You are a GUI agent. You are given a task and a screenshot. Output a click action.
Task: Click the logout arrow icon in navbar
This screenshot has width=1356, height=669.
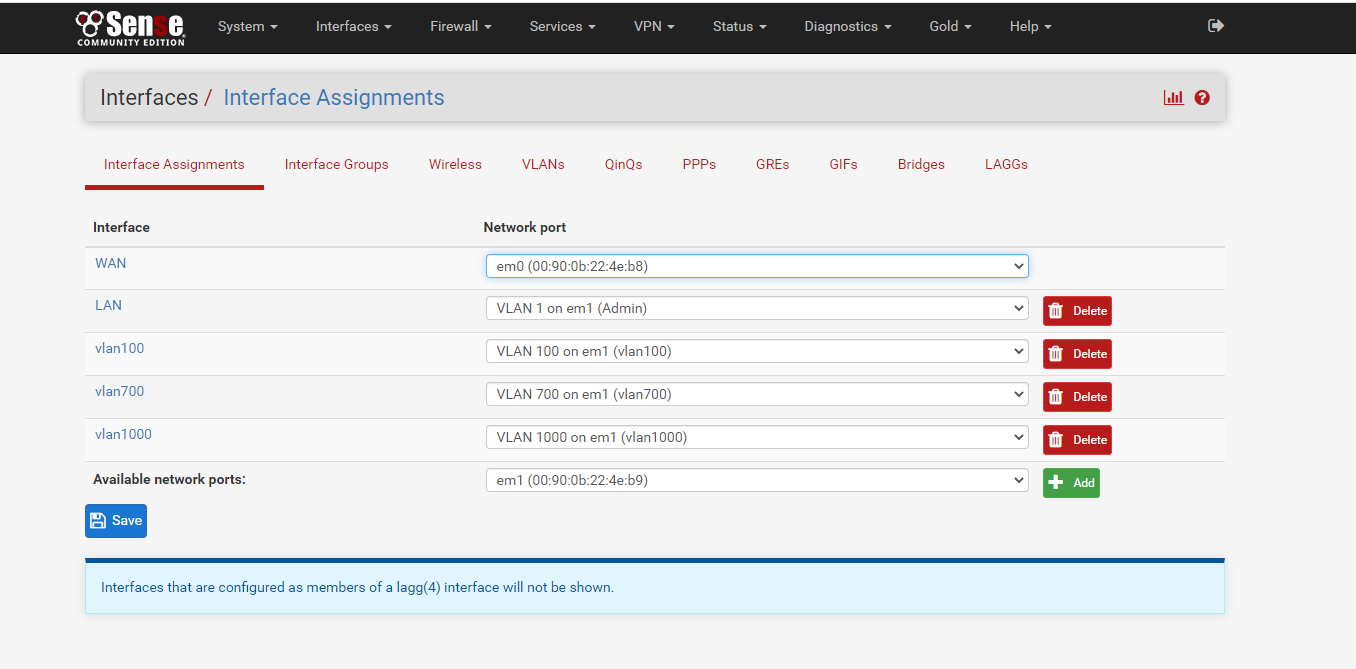(1216, 26)
